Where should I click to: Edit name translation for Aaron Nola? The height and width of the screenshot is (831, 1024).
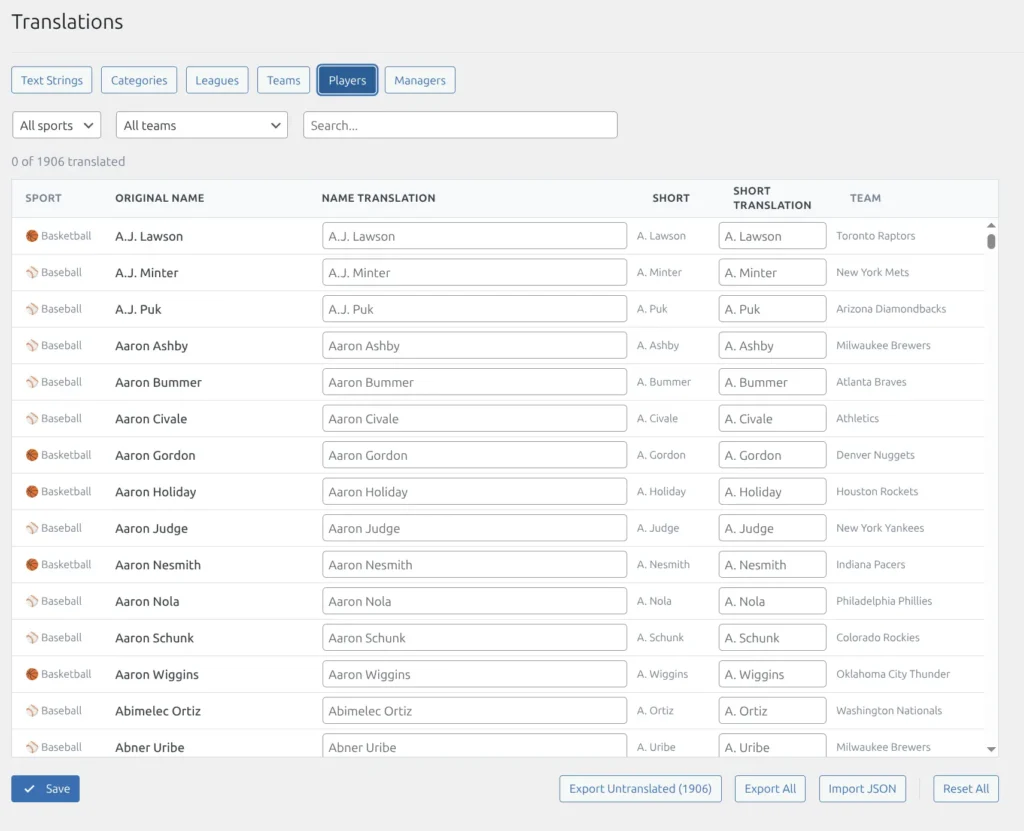[x=474, y=602]
